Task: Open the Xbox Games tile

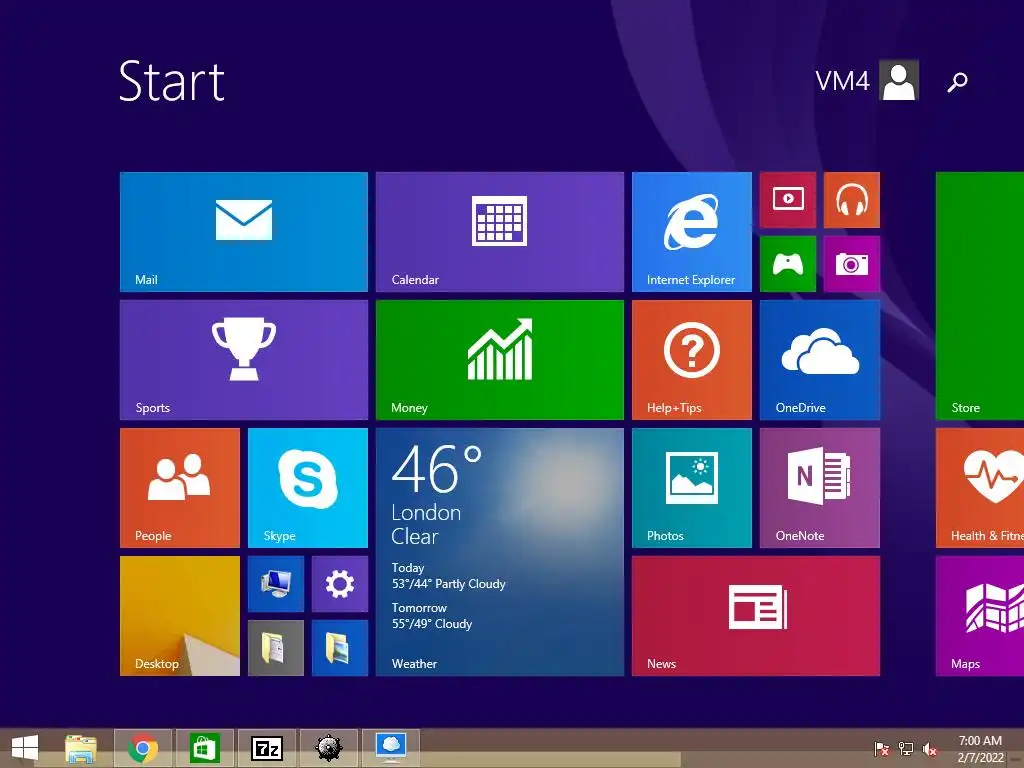Action: click(x=788, y=264)
